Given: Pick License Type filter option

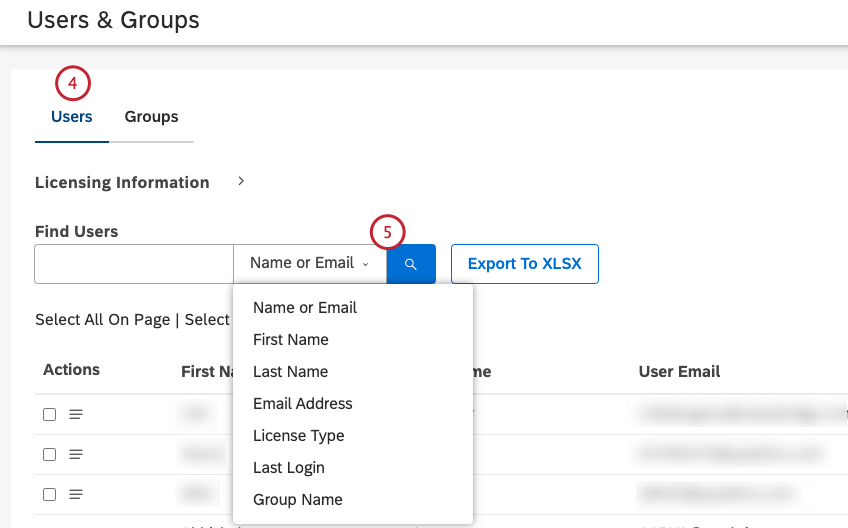Looking at the screenshot, I should point(299,436).
